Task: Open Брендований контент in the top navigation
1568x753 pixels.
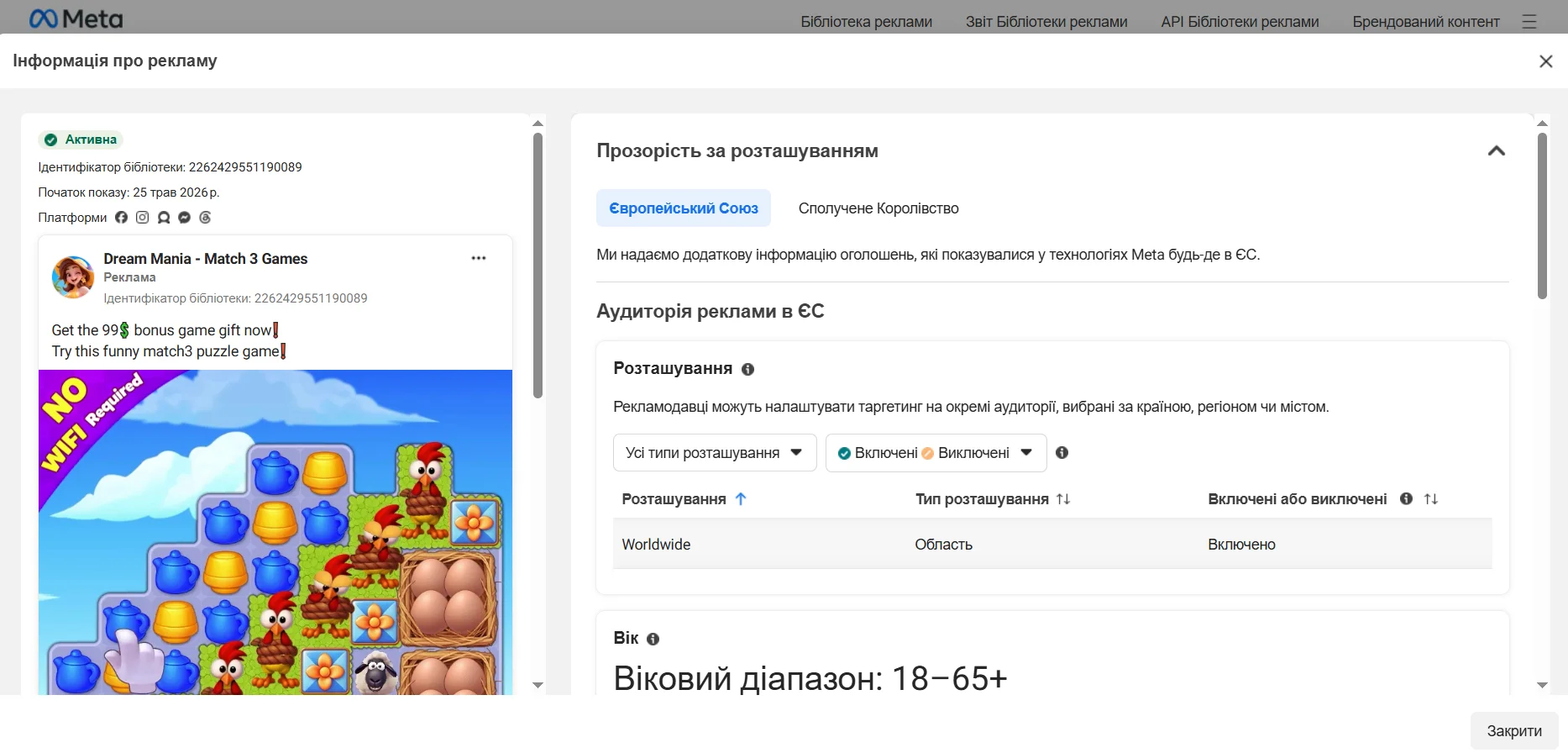Action: point(1426,22)
